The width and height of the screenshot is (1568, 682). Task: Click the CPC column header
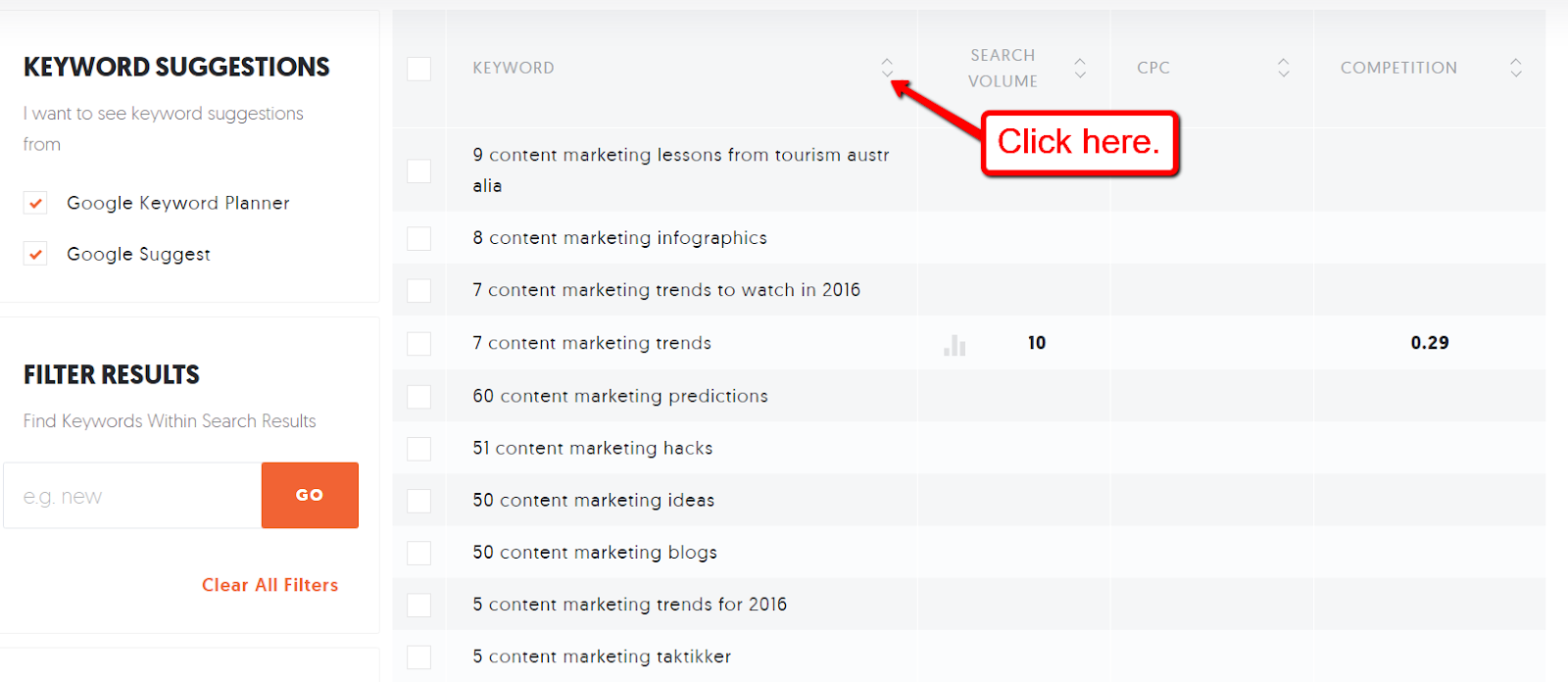click(1153, 68)
